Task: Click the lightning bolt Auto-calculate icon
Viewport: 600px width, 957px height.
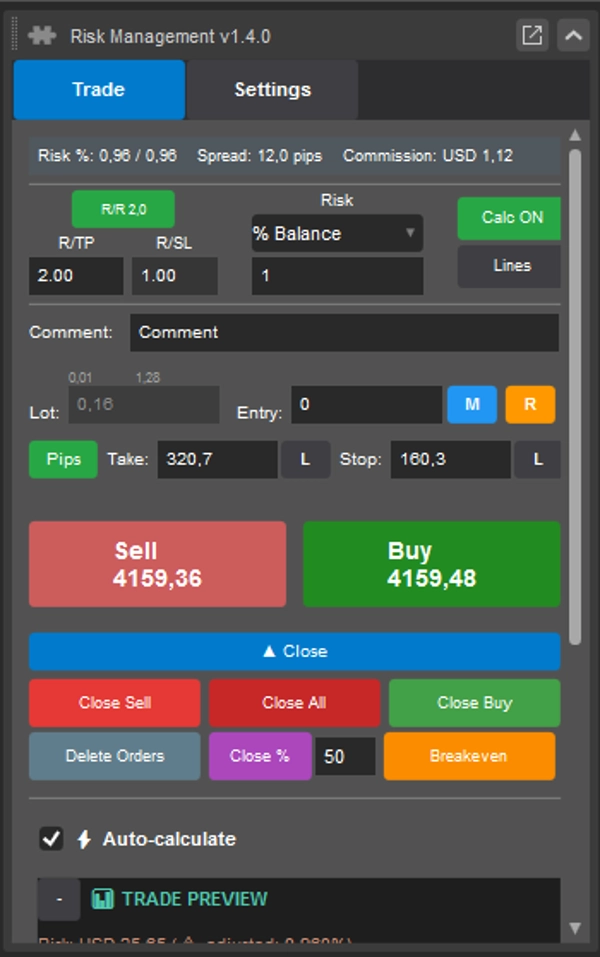Action: coord(84,839)
